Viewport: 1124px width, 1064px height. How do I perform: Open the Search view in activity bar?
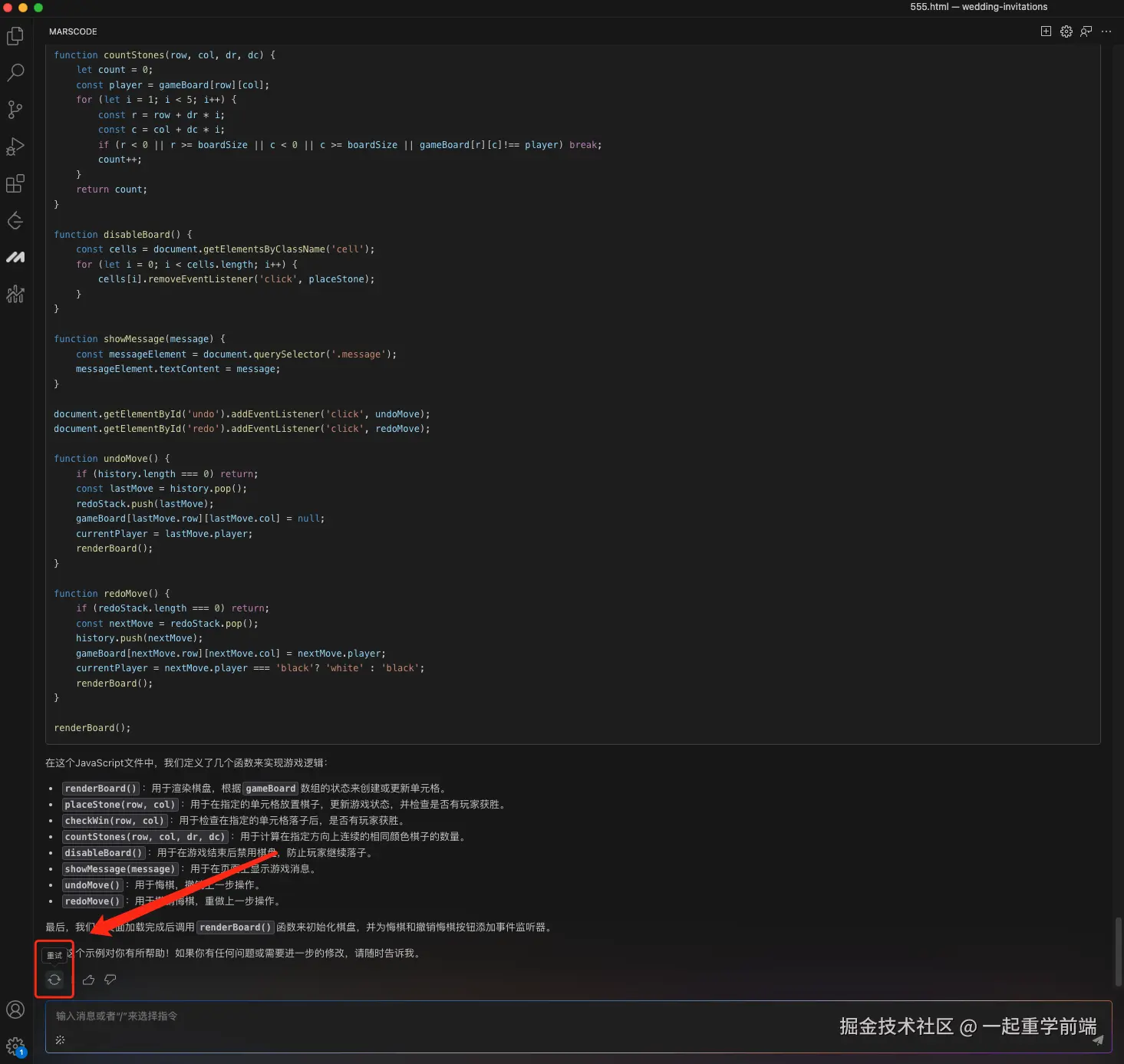tap(15, 73)
